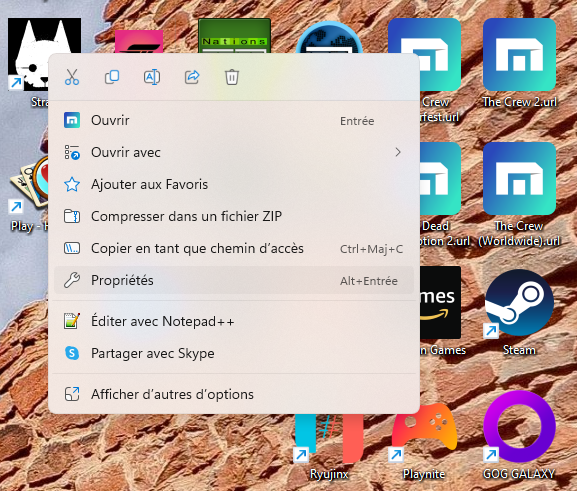Viewport: 577px width, 491px height.
Task: Click the Share icon in context menu
Action: pyautogui.click(x=192, y=77)
